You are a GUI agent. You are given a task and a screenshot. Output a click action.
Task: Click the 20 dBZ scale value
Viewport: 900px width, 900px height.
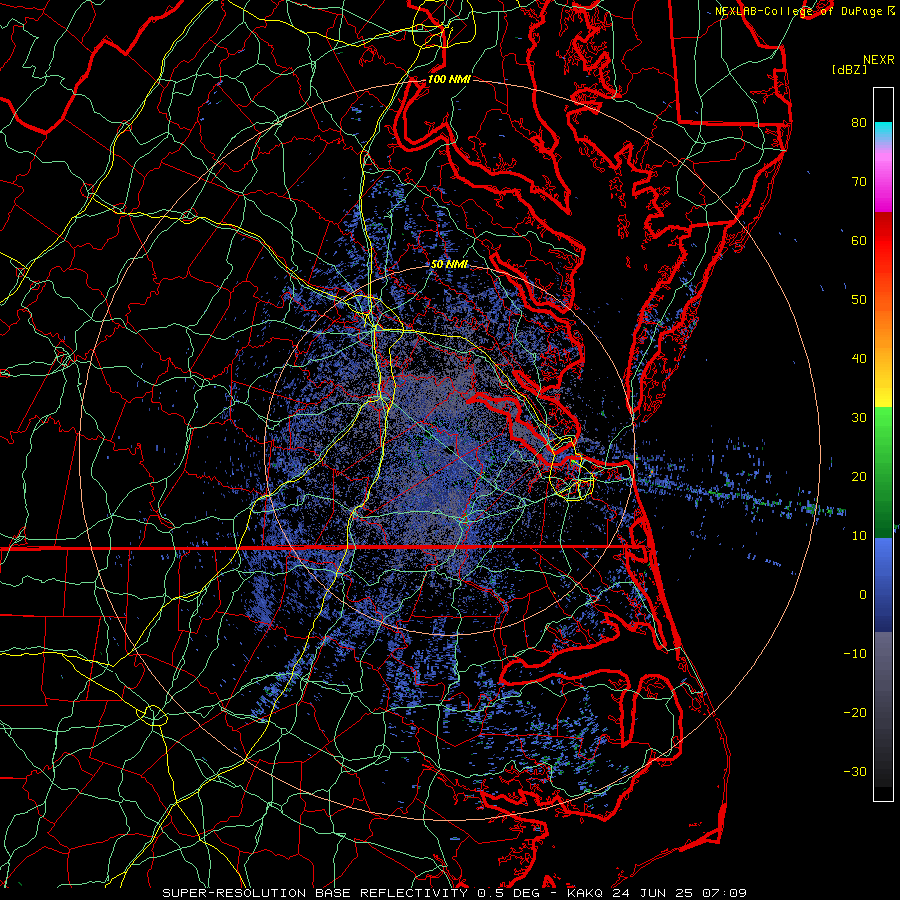coord(859,477)
